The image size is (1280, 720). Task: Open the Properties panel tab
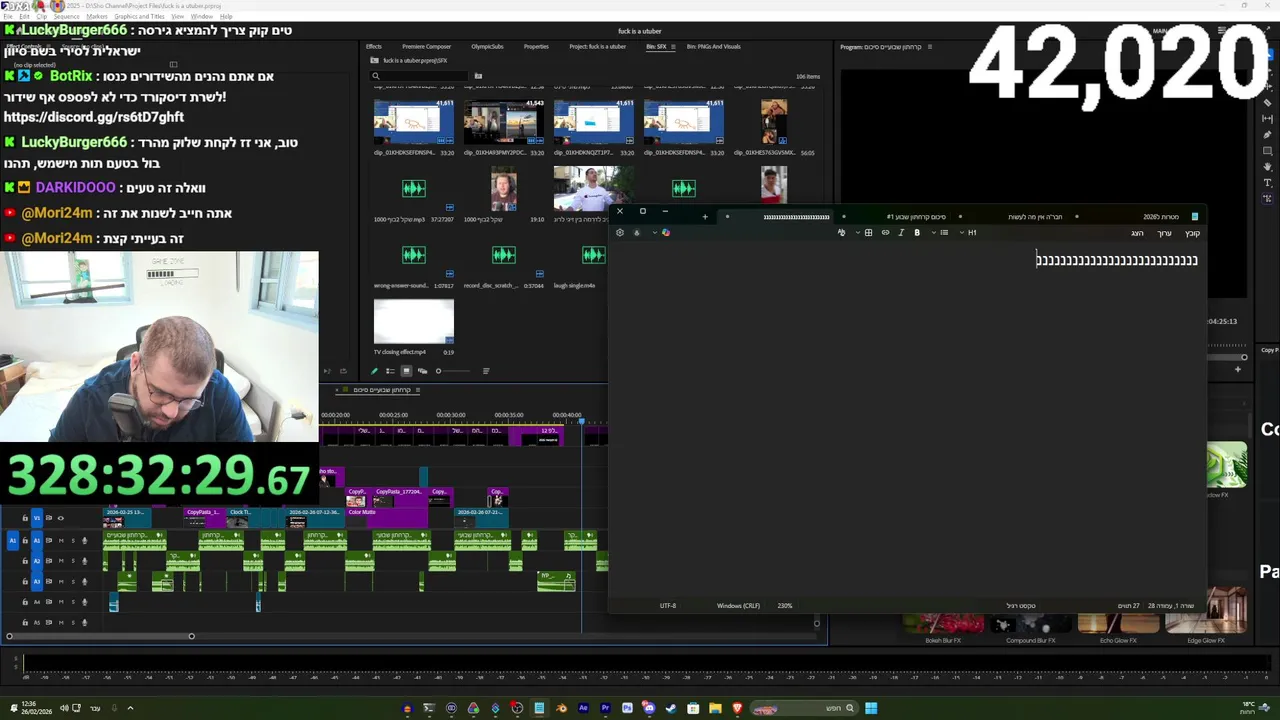coord(536,46)
